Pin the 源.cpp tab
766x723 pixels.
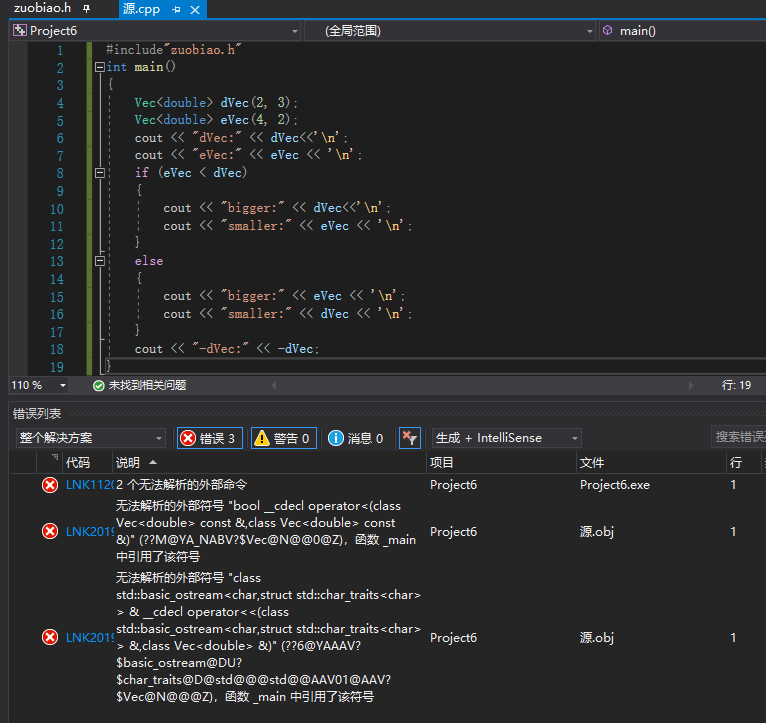[x=176, y=9]
